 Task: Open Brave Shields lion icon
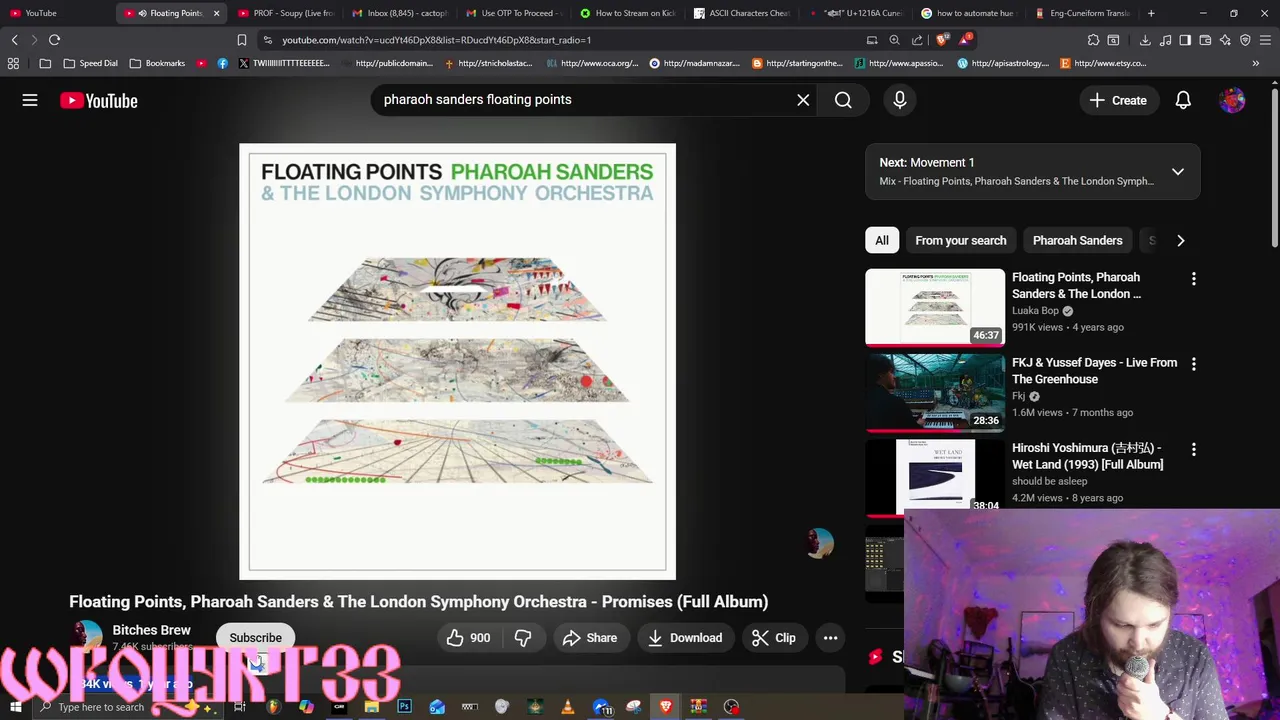tap(941, 40)
